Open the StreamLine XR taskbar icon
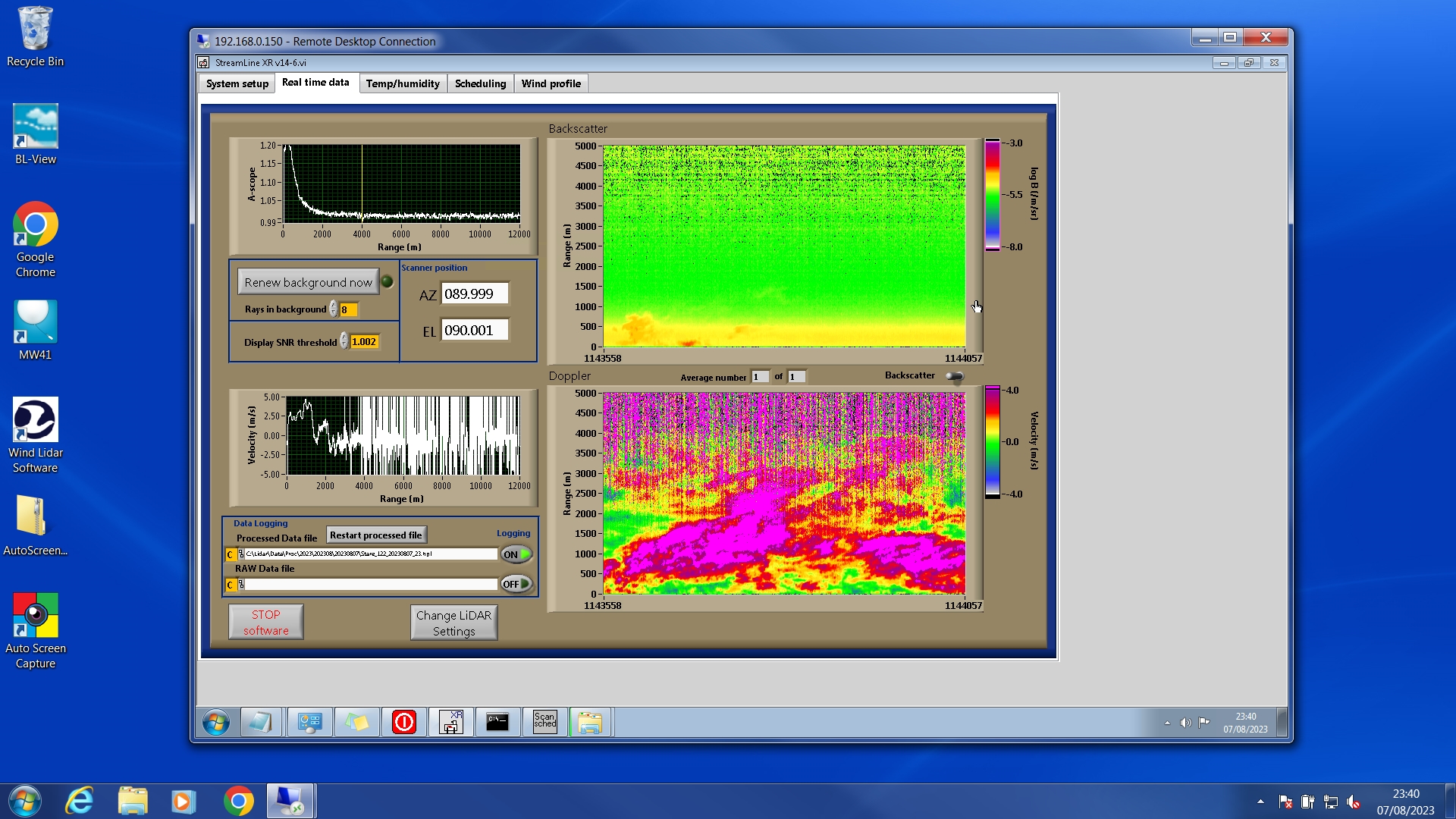The width and height of the screenshot is (1456, 819). click(451, 721)
